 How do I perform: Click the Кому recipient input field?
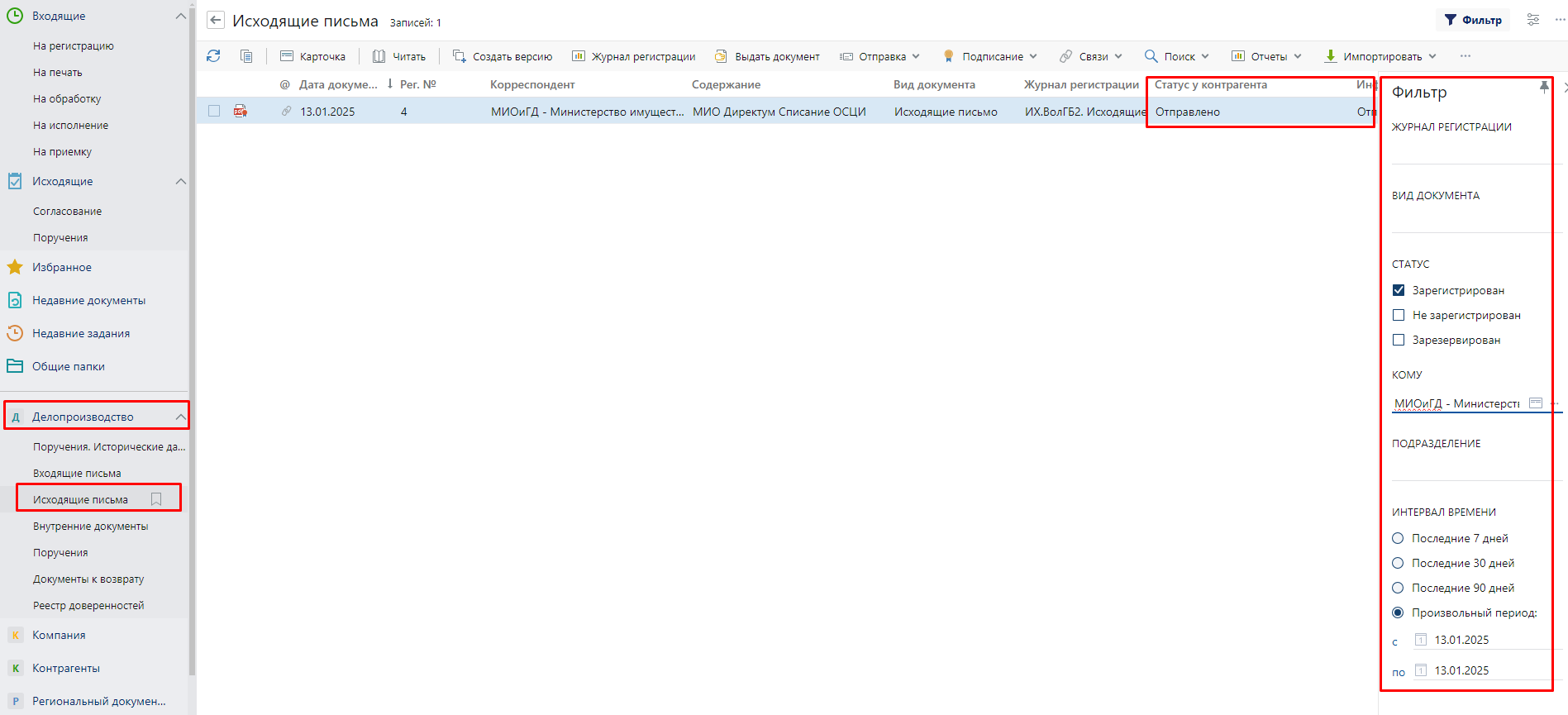(1456, 403)
